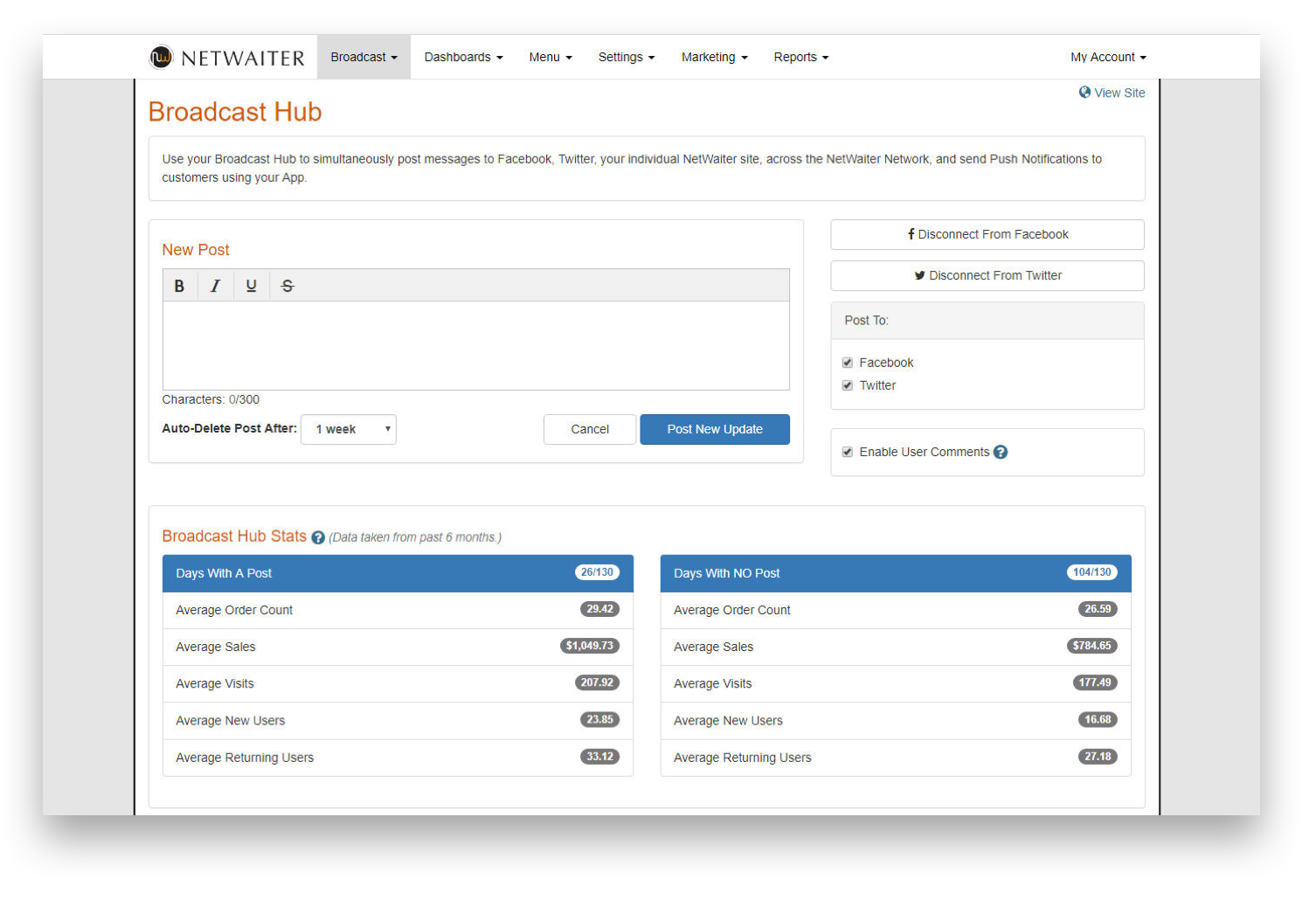Screen dimensions: 1316x914
Task: Click the 104/130 days badge
Action: coord(1092,572)
